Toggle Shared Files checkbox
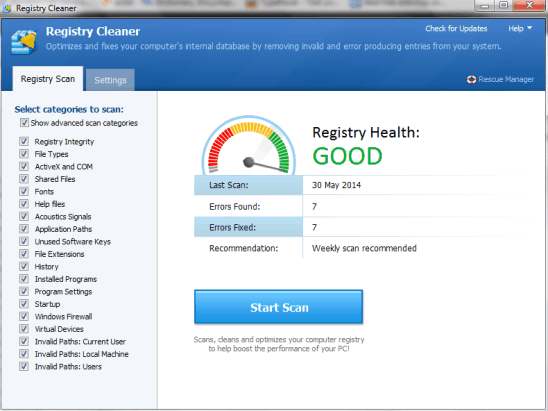Image resolution: width=548 pixels, height=411 pixels. [x=24, y=179]
